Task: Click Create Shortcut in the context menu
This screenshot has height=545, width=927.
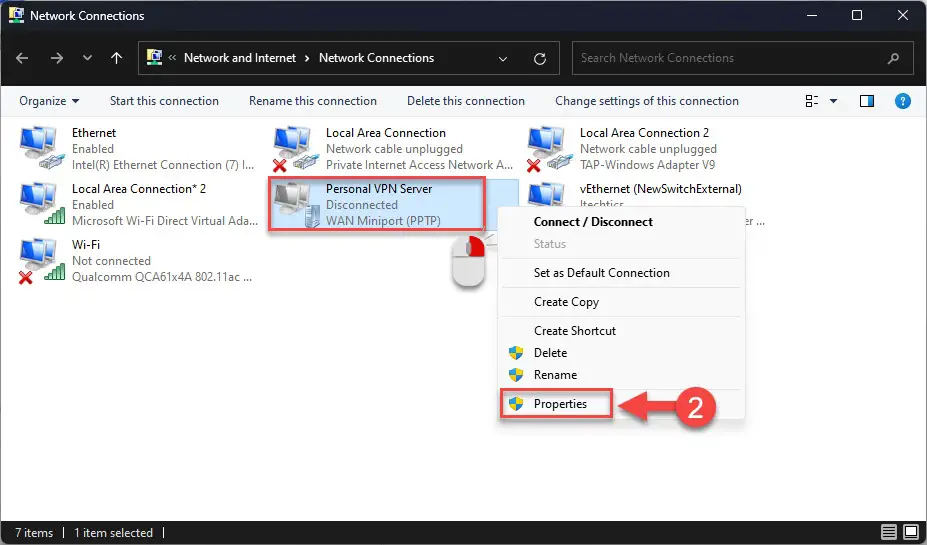Action: [574, 330]
